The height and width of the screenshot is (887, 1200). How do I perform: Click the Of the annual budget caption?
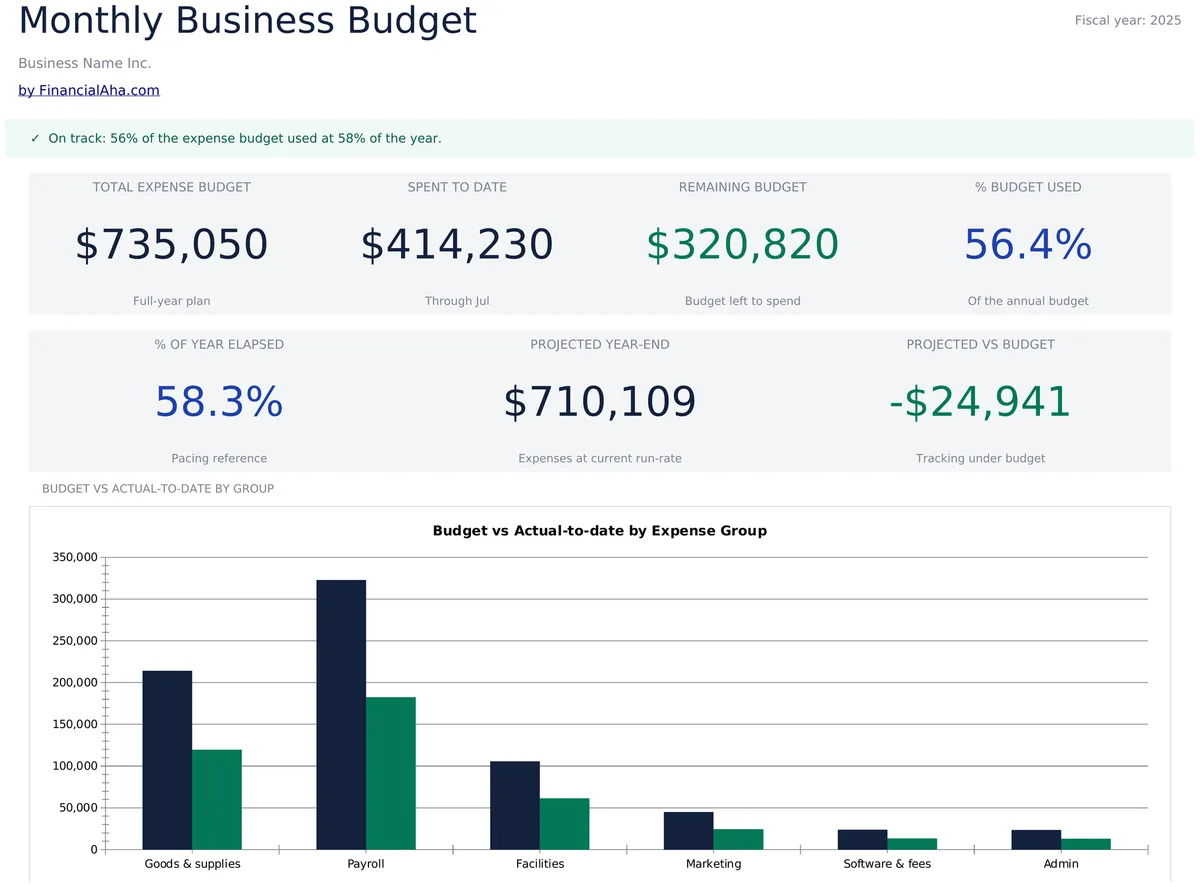click(x=1028, y=301)
